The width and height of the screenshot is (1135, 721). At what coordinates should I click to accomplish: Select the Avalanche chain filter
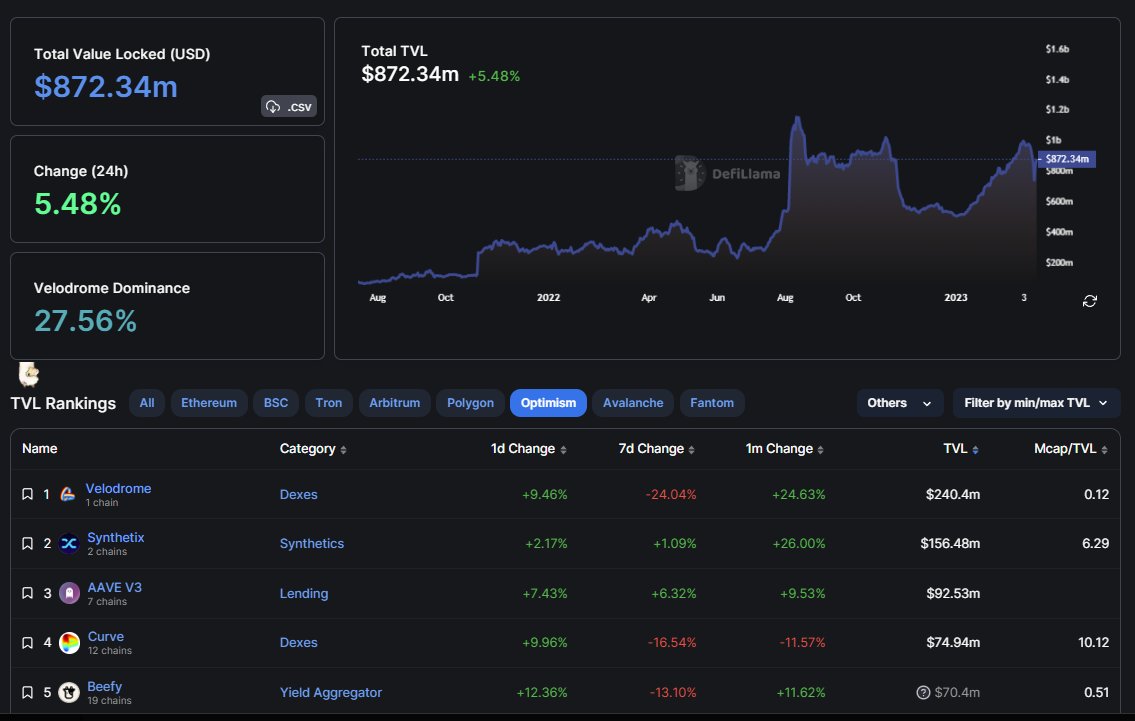(633, 403)
